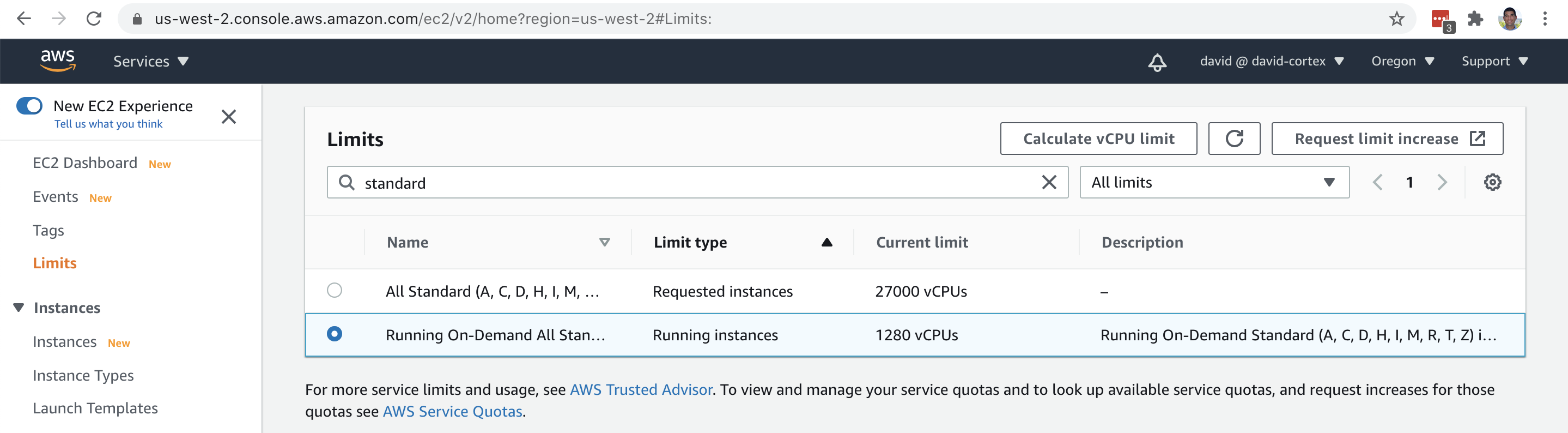This screenshot has width=1568, height=433.
Task: Refresh the Limits table
Action: pos(1234,139)
